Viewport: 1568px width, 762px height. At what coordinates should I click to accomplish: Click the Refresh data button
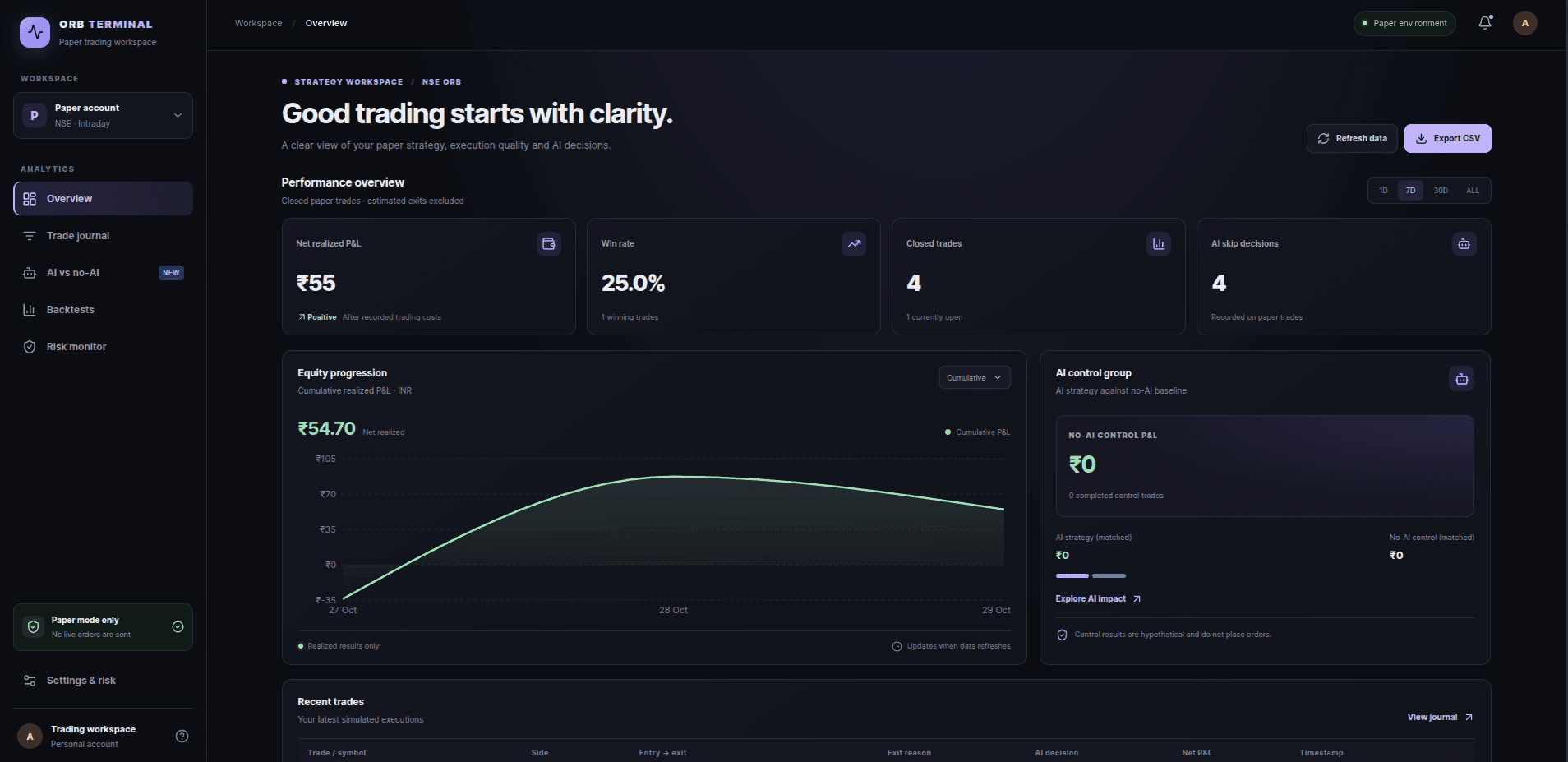pyautogui.click(x=1353, y=139)
